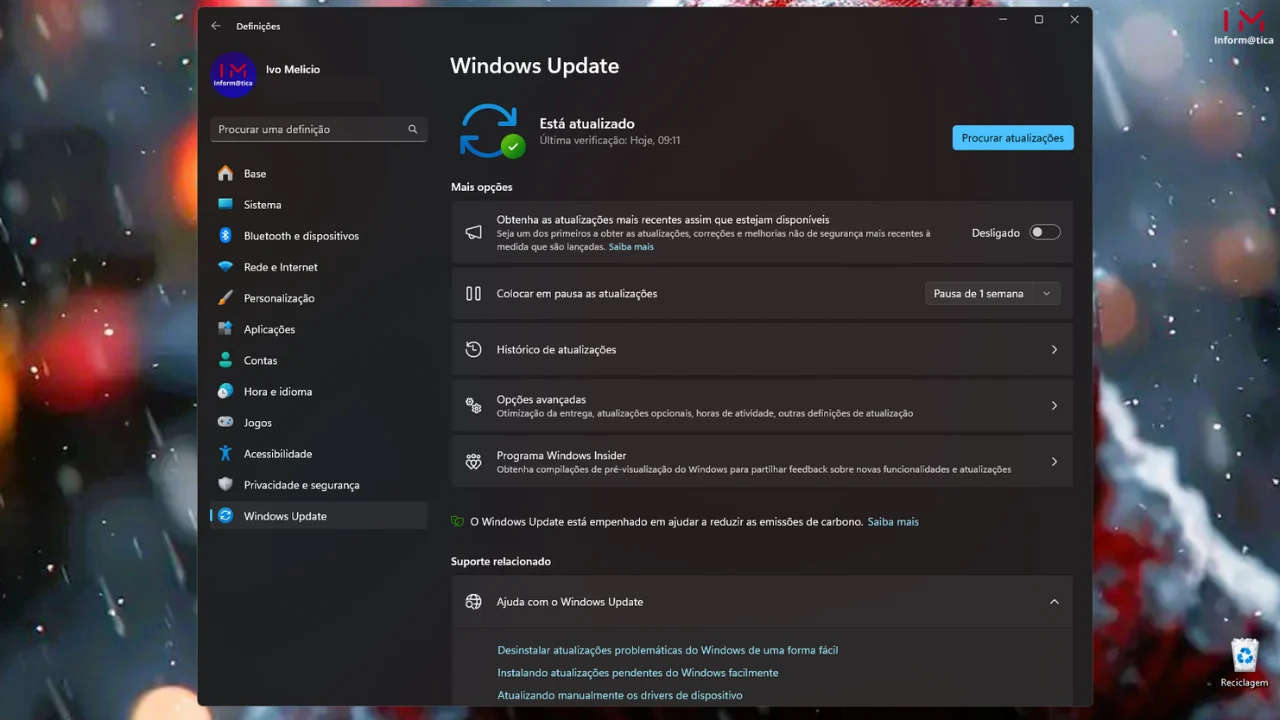The image size is (1280, 720).
Task: Click the large update status sync icon
Action: tap(491, 131)
